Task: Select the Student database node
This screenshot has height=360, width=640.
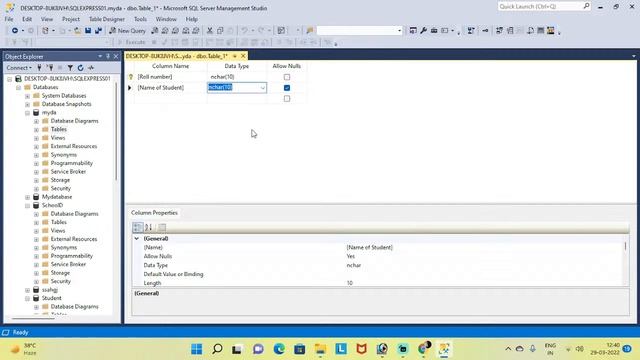Action: pyautogui.click(x=51, y=298)
